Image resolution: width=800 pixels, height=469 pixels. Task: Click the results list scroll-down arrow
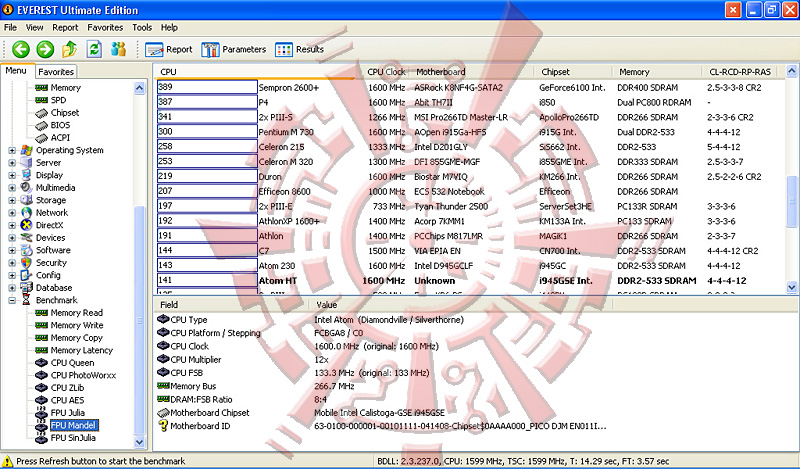pyautogui.click(x=792, y=287)
